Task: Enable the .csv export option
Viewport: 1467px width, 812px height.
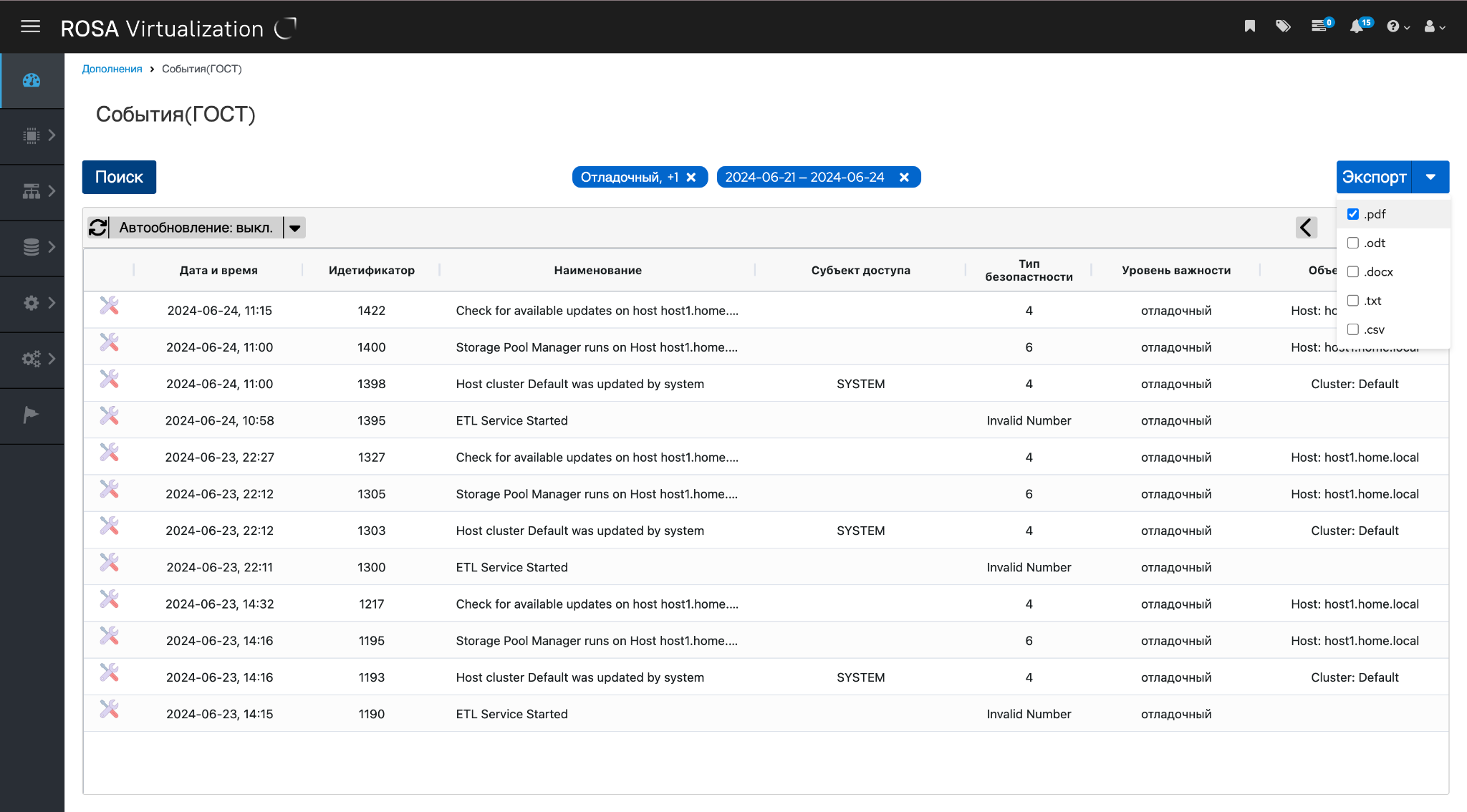Action: click(1353, 330)
